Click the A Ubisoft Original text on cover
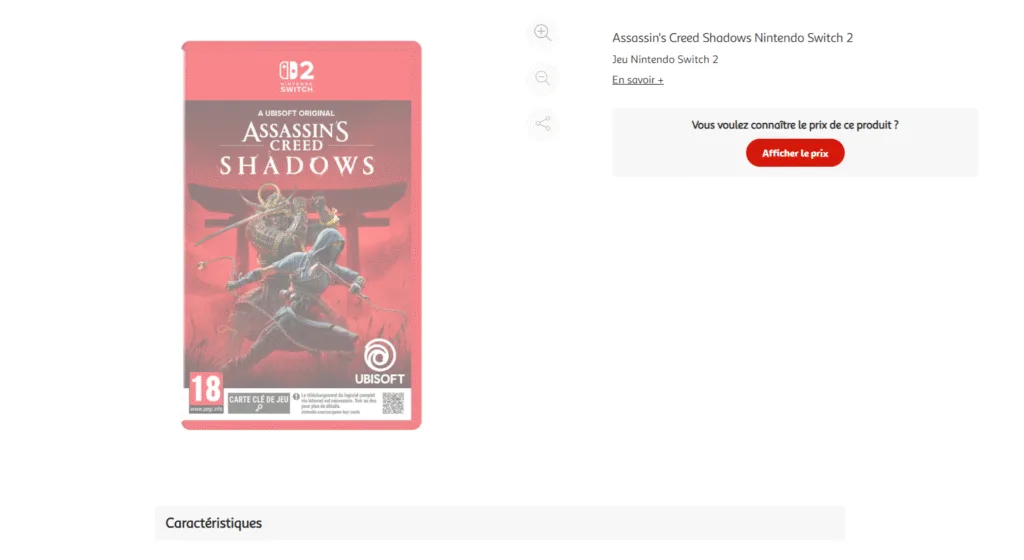The image size is (1024, 560). (x=296, y=113)
